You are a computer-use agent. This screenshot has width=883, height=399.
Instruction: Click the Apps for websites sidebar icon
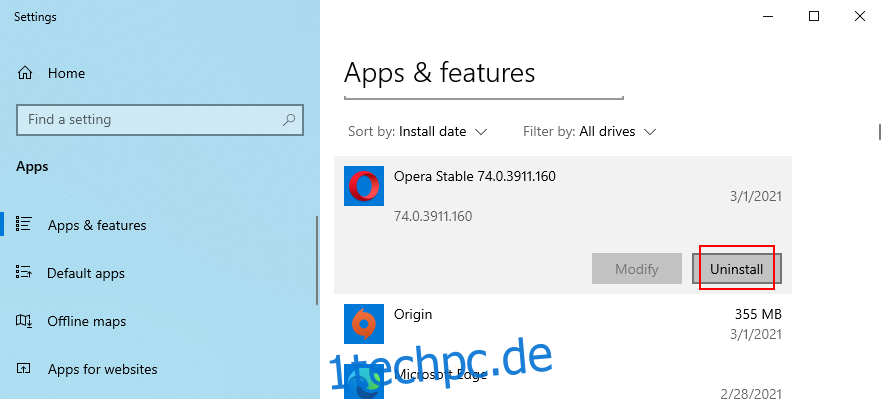tap(24, 369)
